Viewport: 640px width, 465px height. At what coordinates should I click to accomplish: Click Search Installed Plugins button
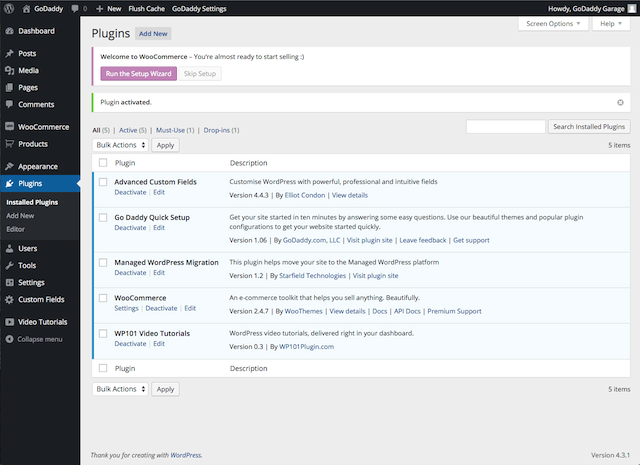point(589,127)
